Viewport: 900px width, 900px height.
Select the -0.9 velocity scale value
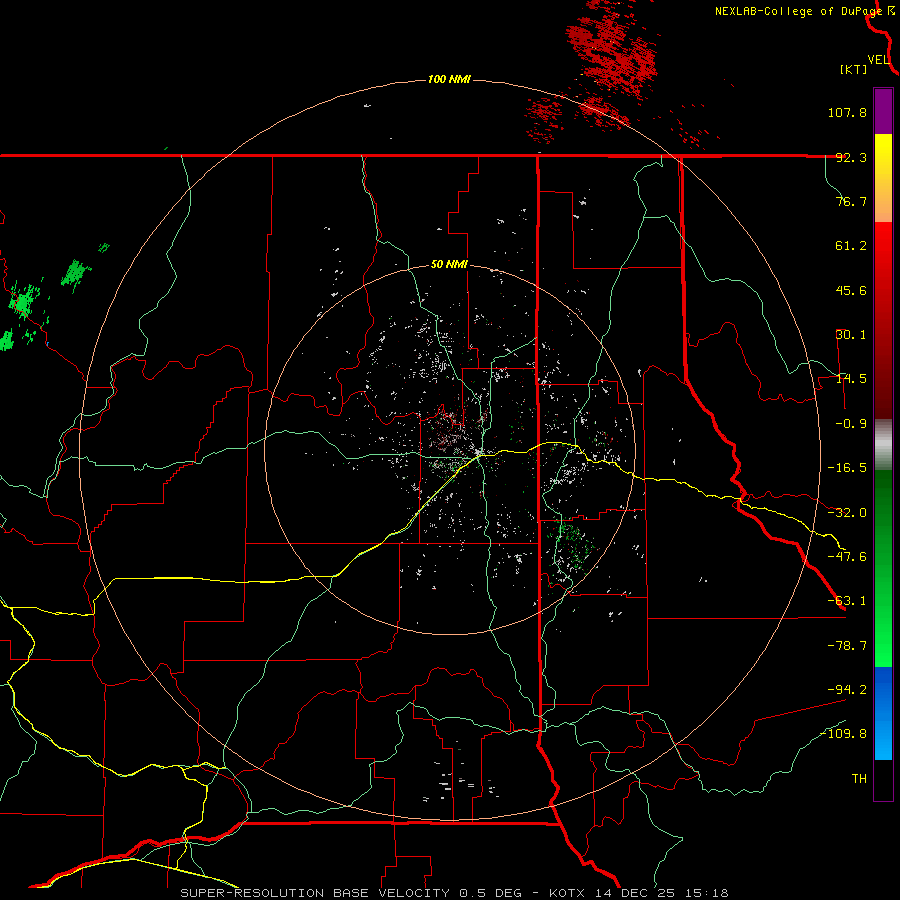(x=851, y=424)
